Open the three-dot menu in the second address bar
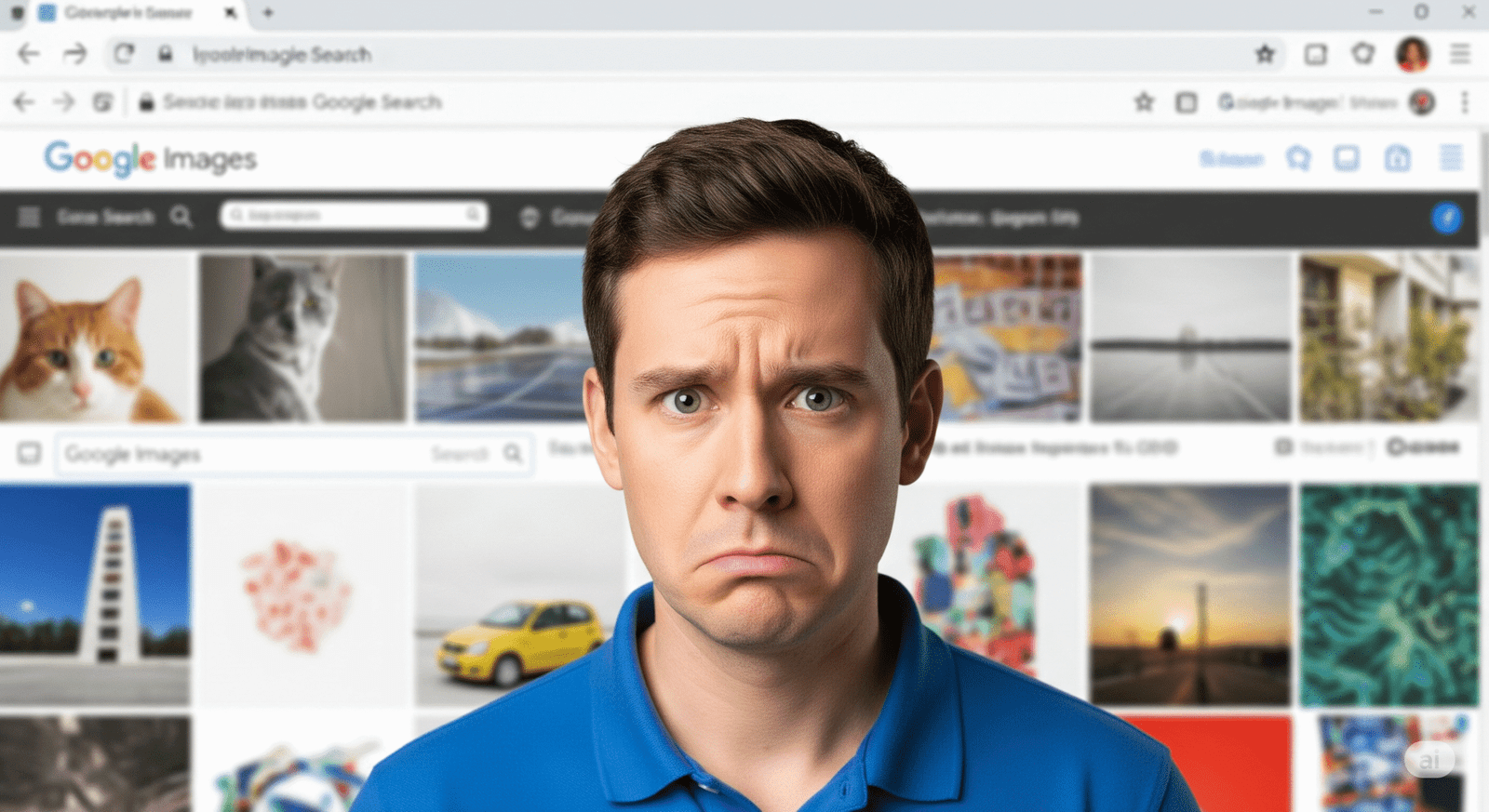 [1465, 102]
